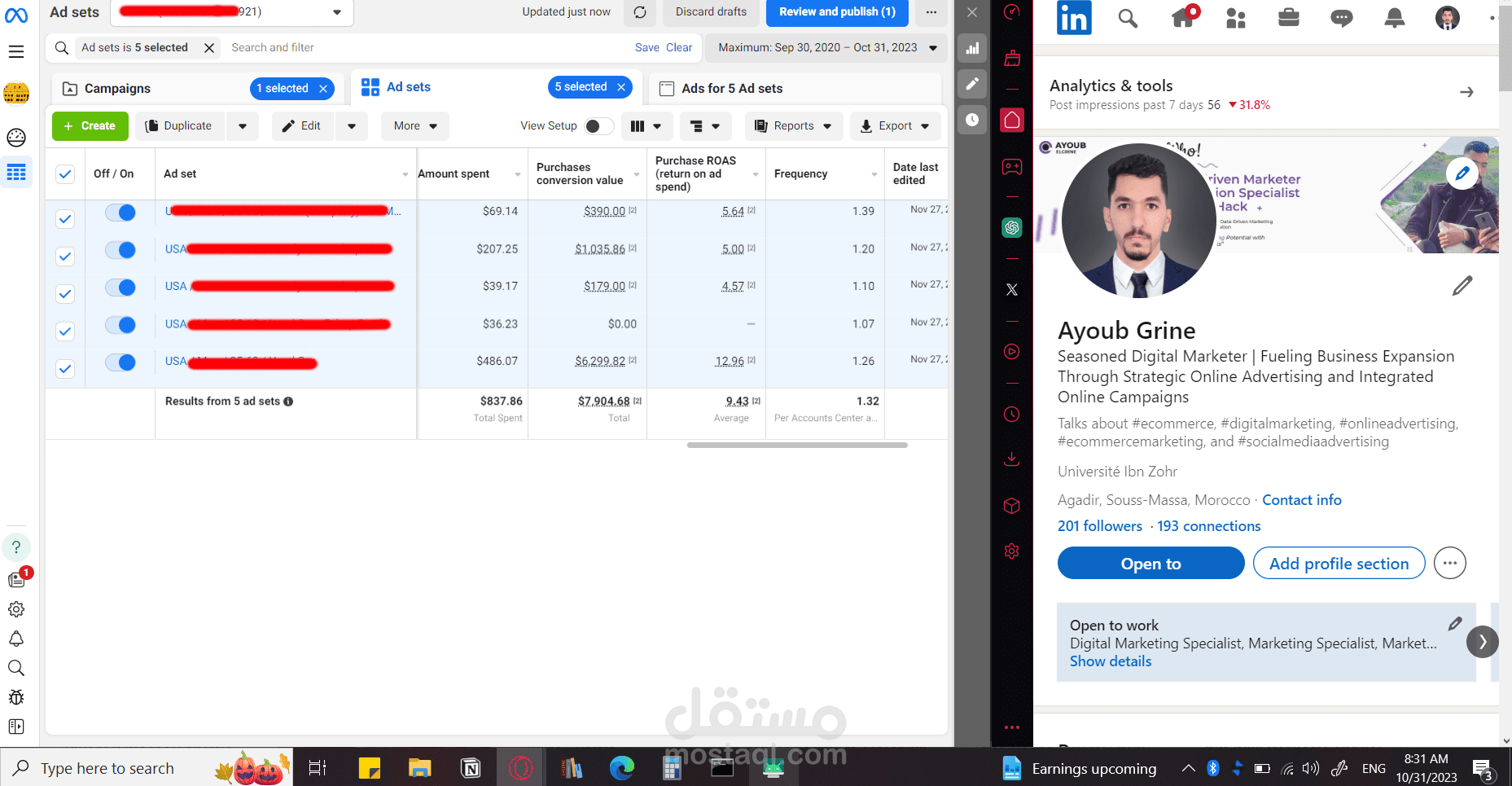This screenshot has height=786, width=1512.
Task: Open the charts view side panel icon
Action: (972, 48)
